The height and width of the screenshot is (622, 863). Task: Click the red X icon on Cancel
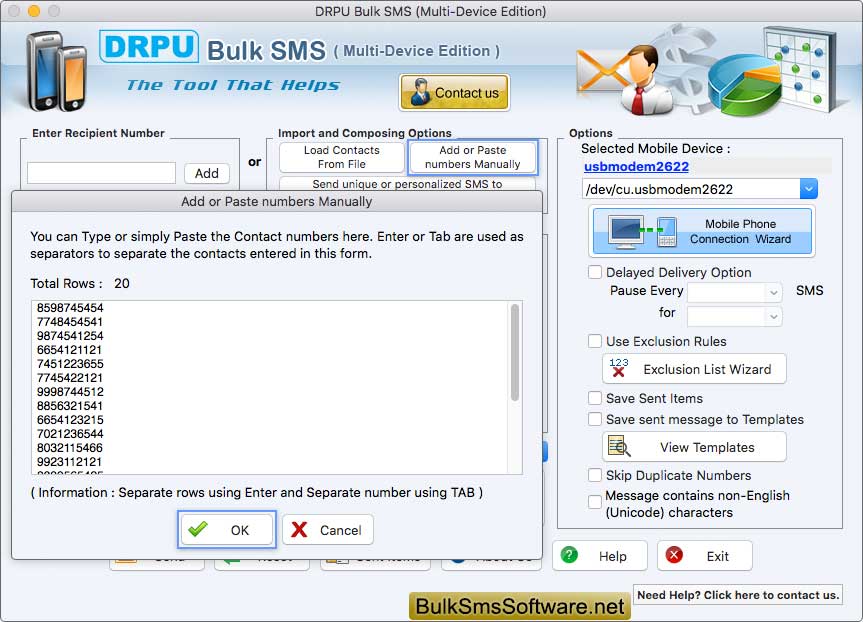pyautogui.click(x=299, y=530)
